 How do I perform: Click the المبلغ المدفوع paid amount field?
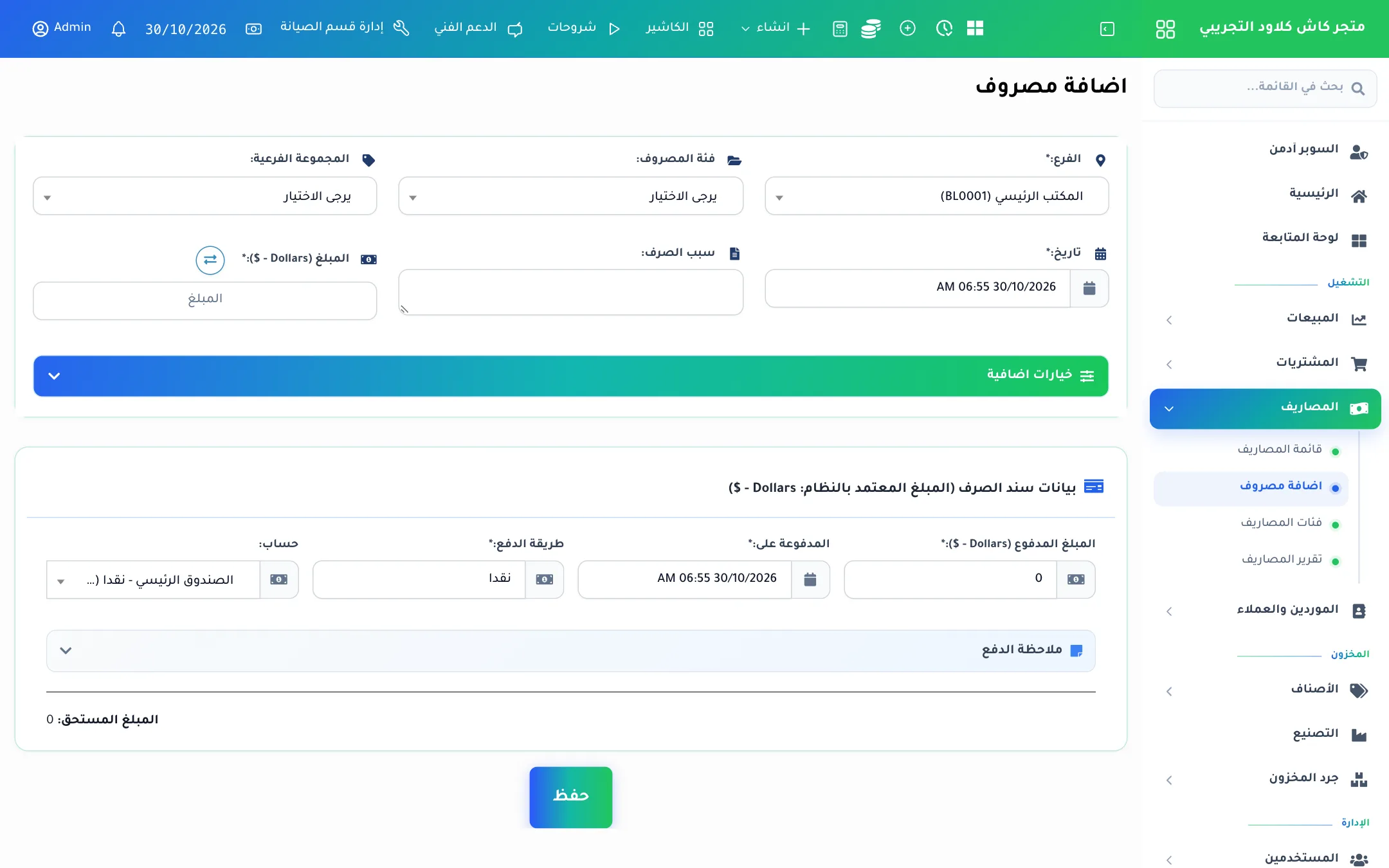click(951, 580)
